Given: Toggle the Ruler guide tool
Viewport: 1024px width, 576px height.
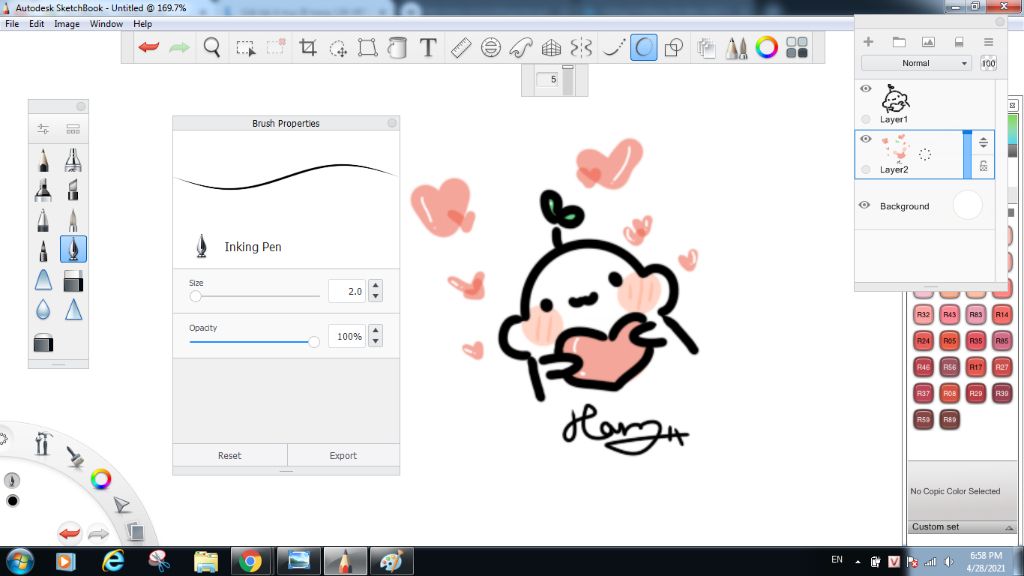Looking at the screenshot, I should (461, 47).
